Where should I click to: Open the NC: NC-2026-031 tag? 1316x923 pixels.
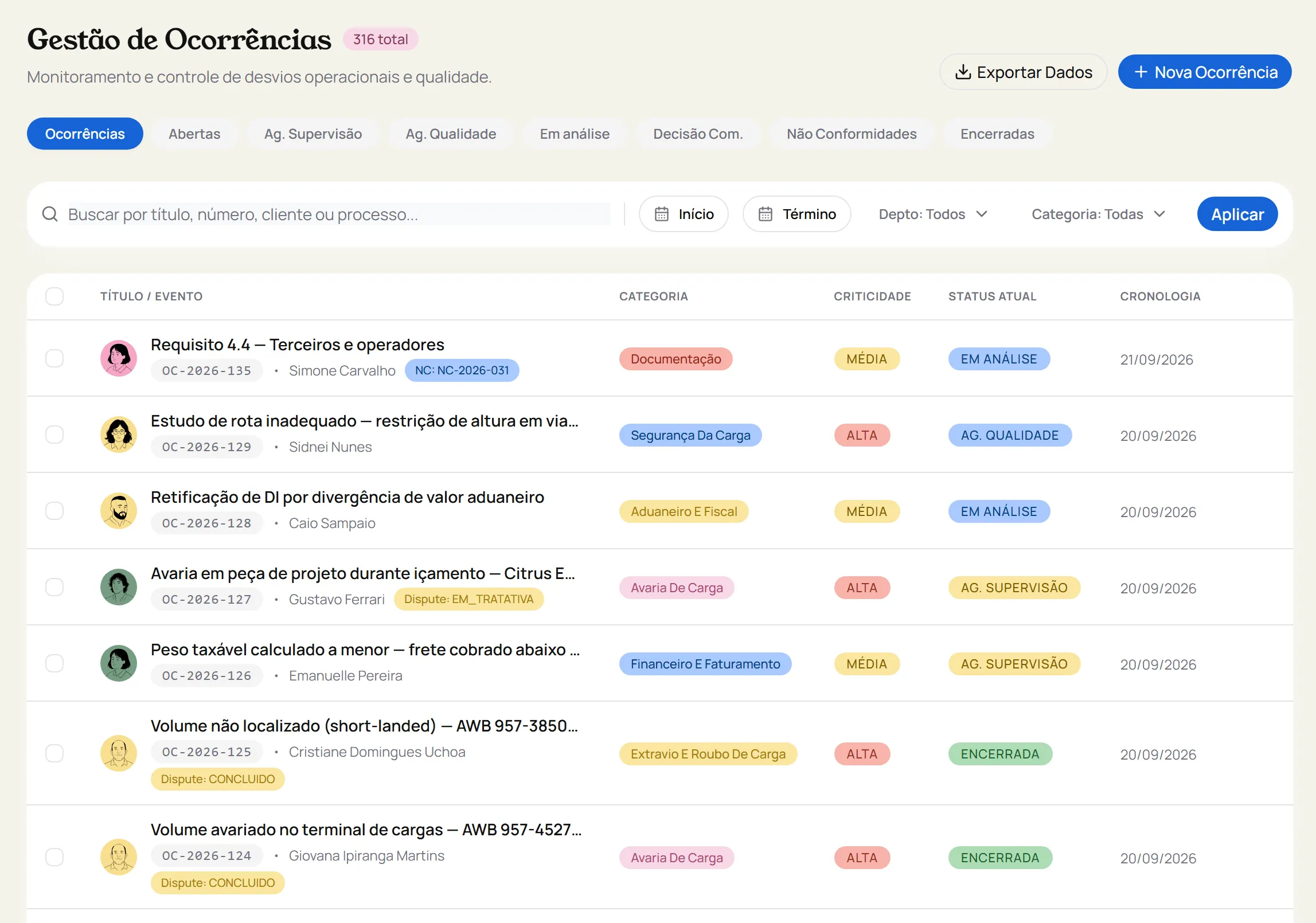pos(462,370)
